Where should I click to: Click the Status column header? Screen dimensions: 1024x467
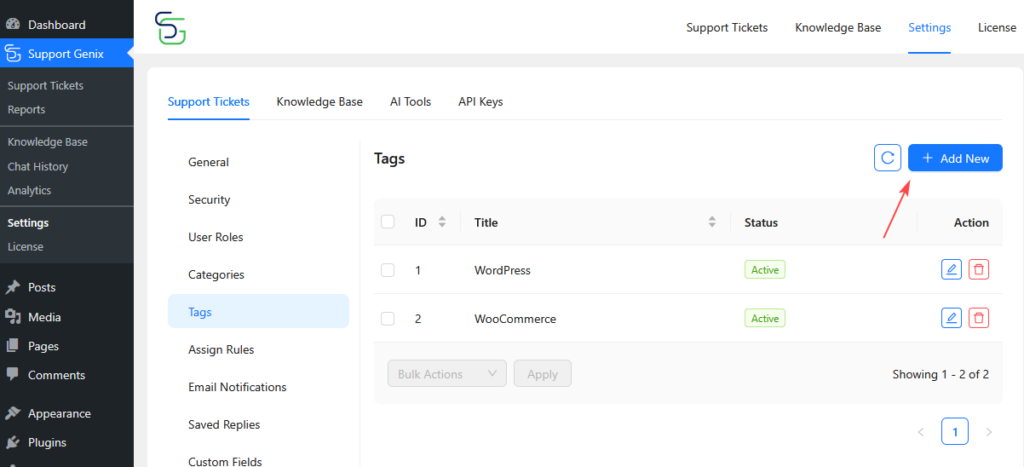761,222
